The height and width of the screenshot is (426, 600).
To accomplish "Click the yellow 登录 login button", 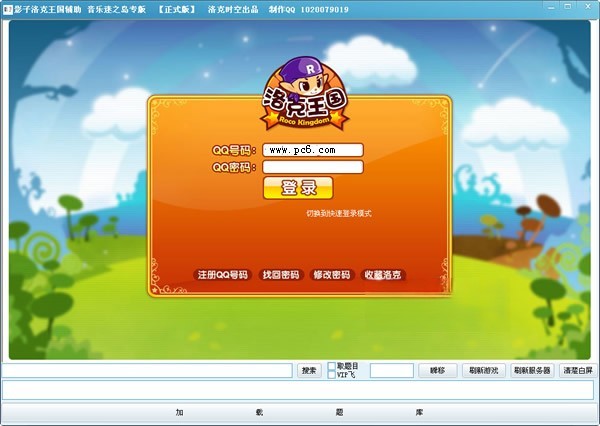I will coord(298,188).
